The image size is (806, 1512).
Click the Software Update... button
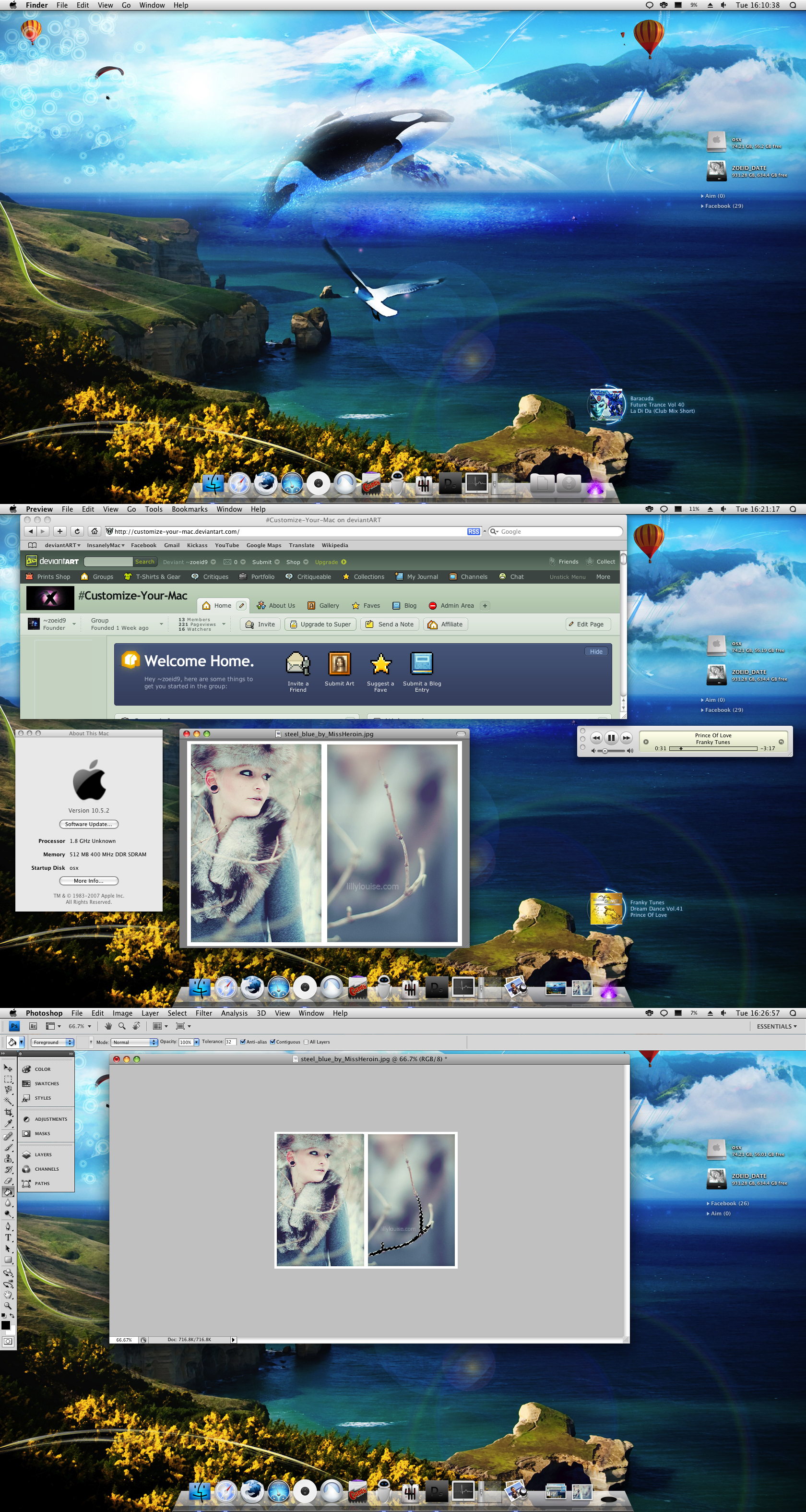click(89, 824)
